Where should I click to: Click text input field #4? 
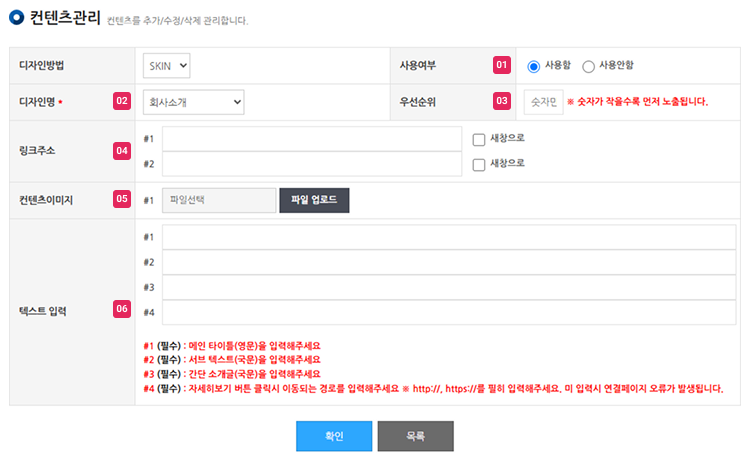tap(449, 312)
